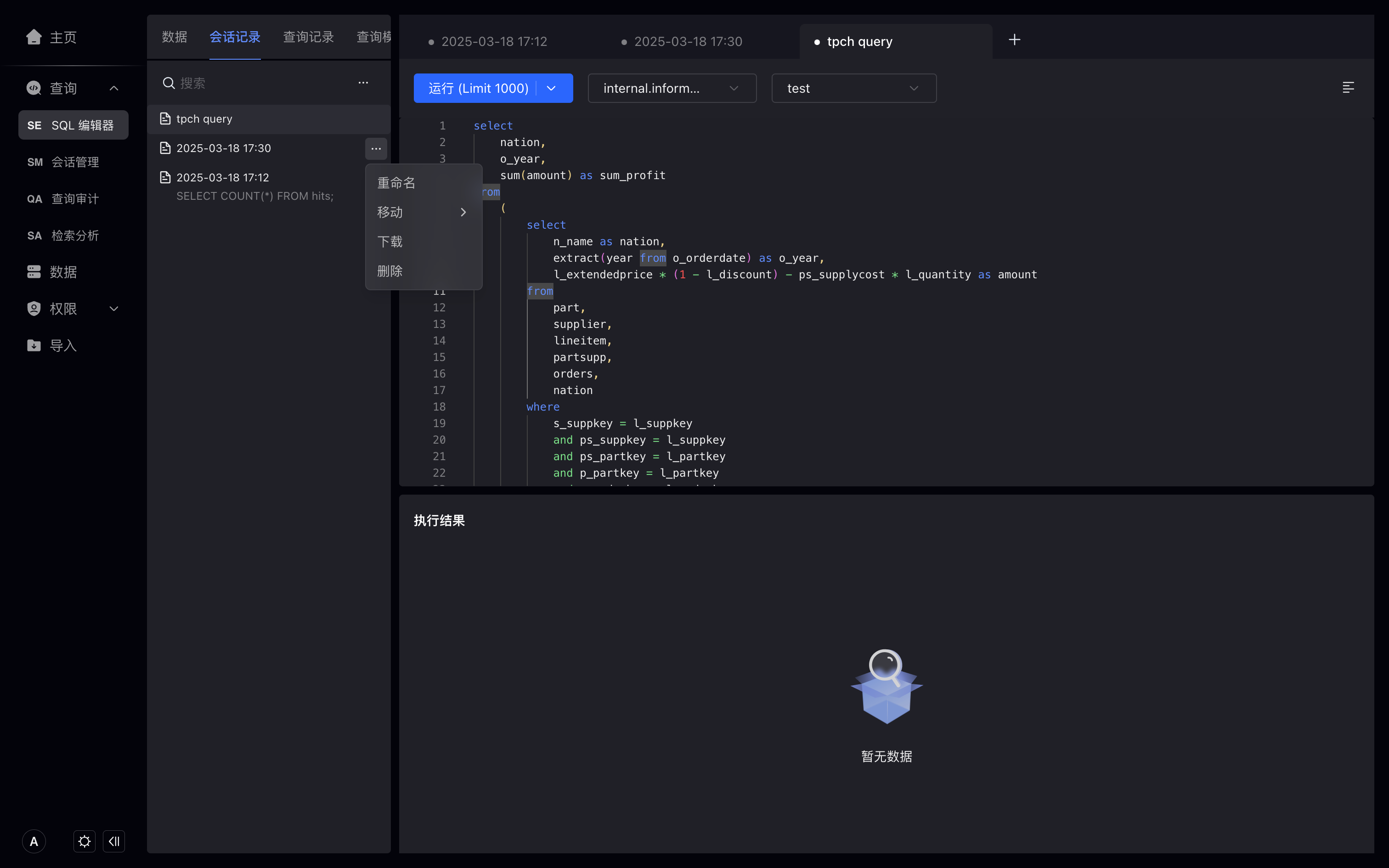Click the search magnifier icon

click(x=168, y=83)
